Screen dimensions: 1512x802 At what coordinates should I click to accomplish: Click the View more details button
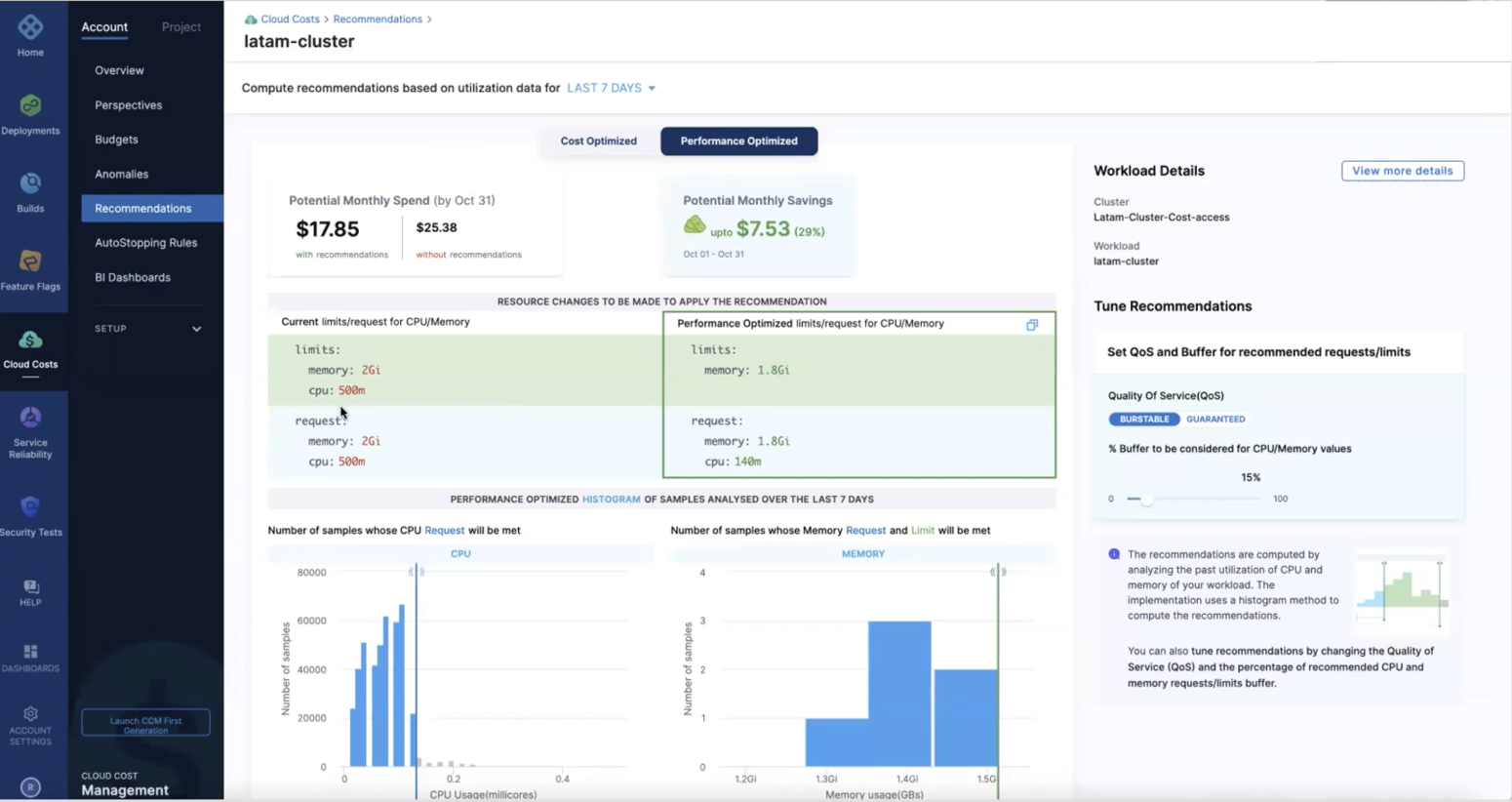1402,171
